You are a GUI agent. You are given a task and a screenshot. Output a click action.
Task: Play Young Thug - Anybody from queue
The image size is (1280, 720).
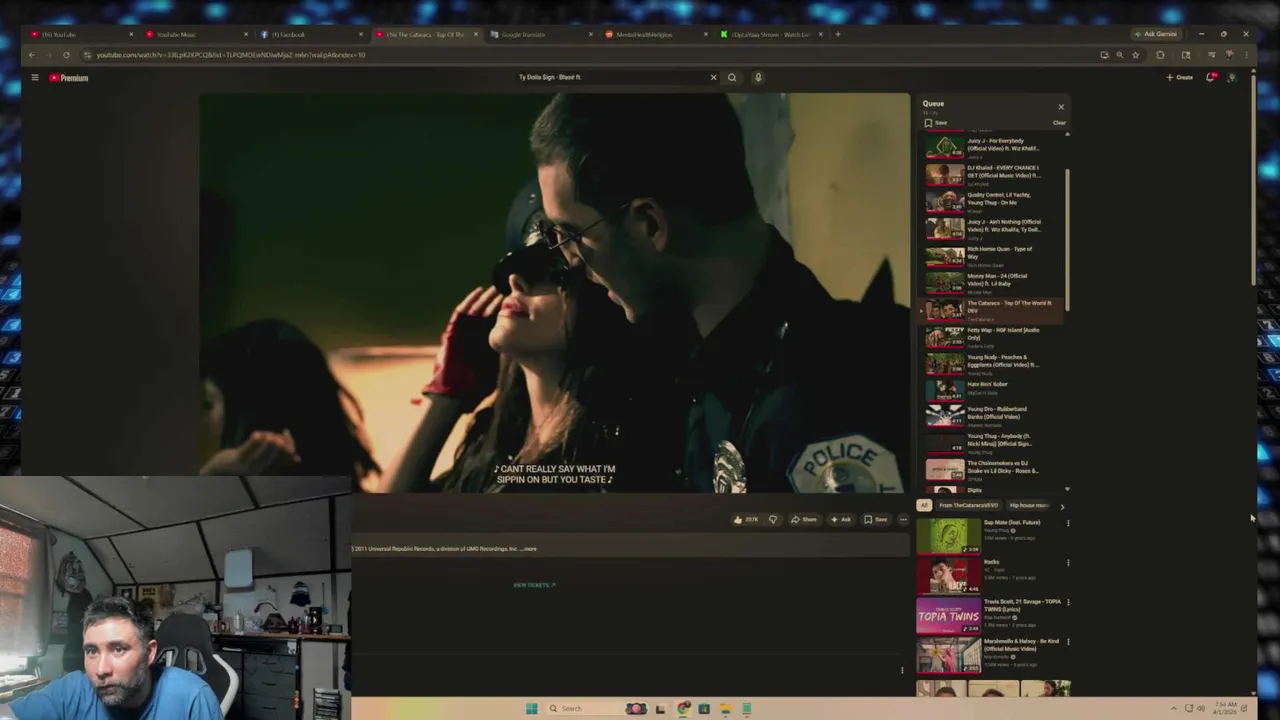[993, 443]
